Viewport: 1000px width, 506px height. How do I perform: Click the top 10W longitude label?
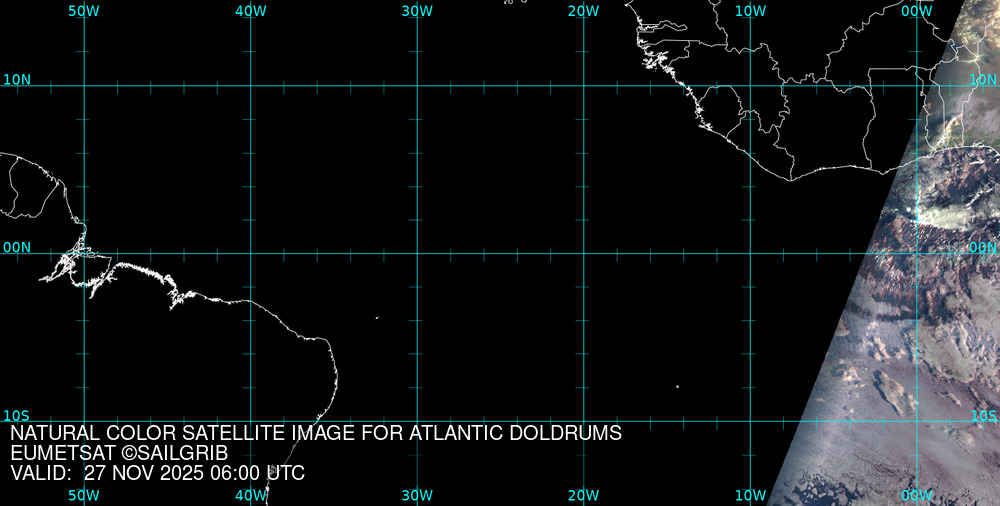(x=750, y=10)
